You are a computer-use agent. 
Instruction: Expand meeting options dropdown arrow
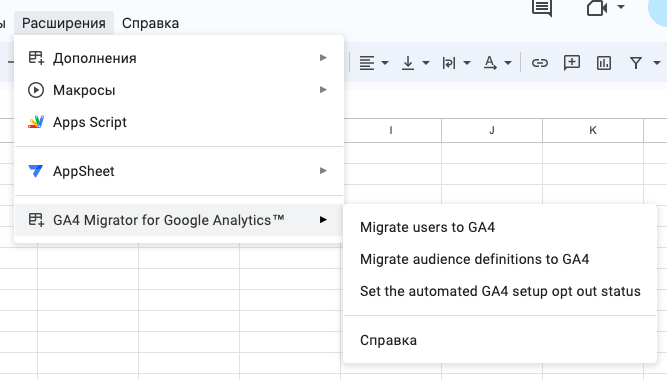pos(621,7)
